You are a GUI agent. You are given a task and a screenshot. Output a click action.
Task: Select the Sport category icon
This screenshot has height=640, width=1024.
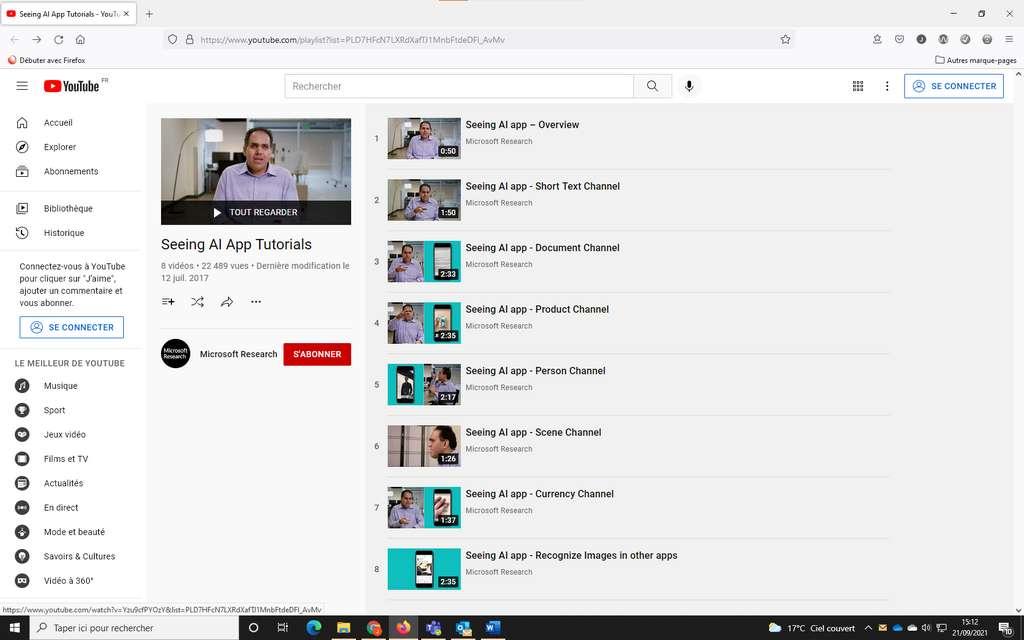(22, 410)
